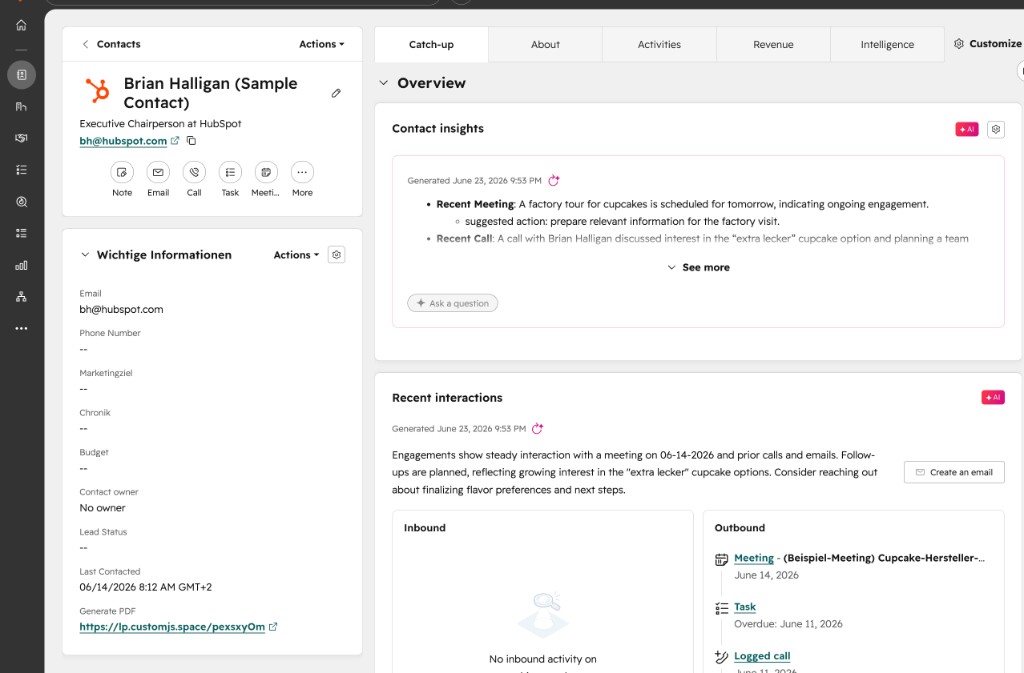Open the More actions circle button
Image resolution: width=1024 pixels, height=673 pixels.
(x=302, y=172)
